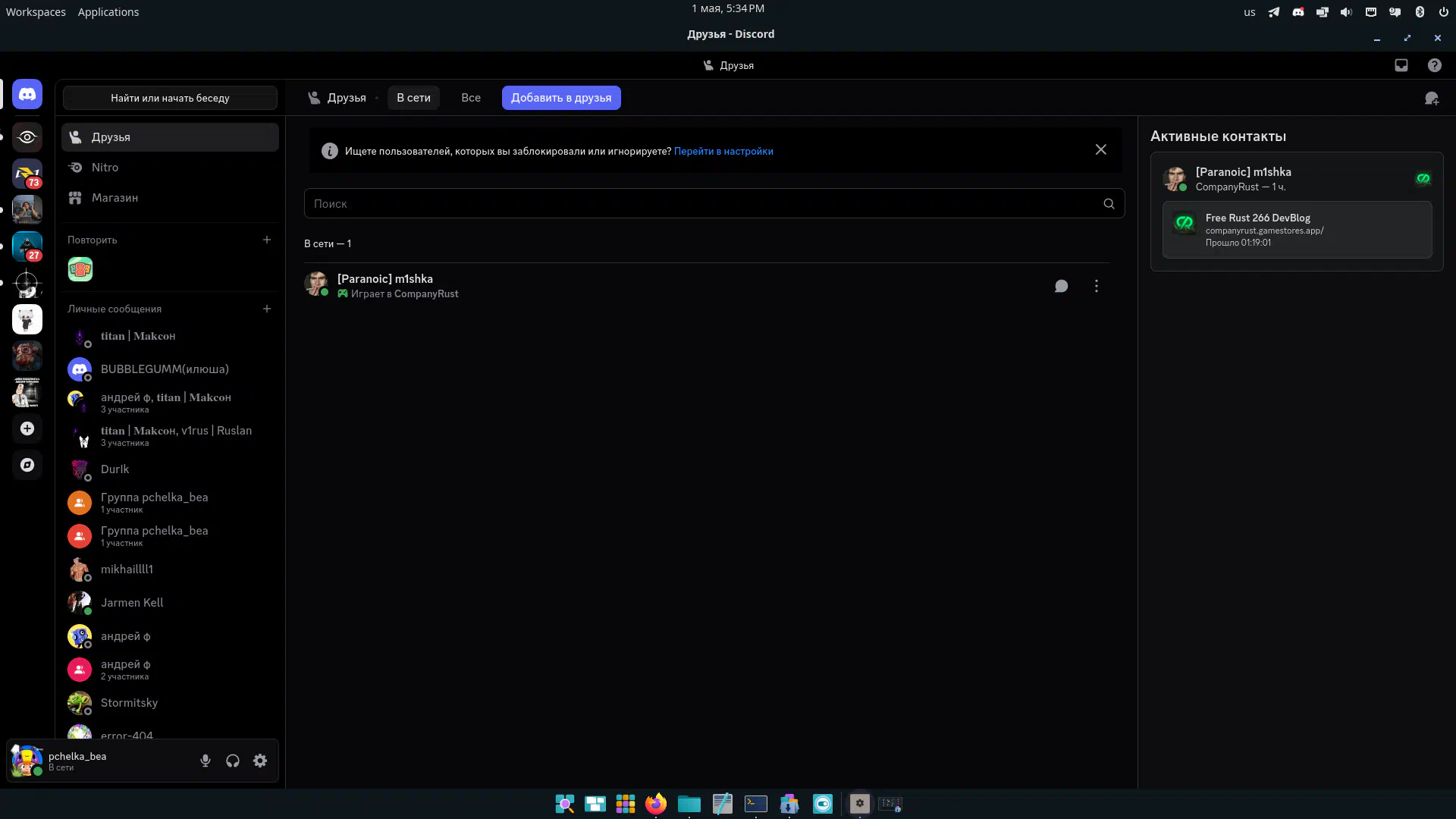Create a new personal message with plus

pos(267,309)
